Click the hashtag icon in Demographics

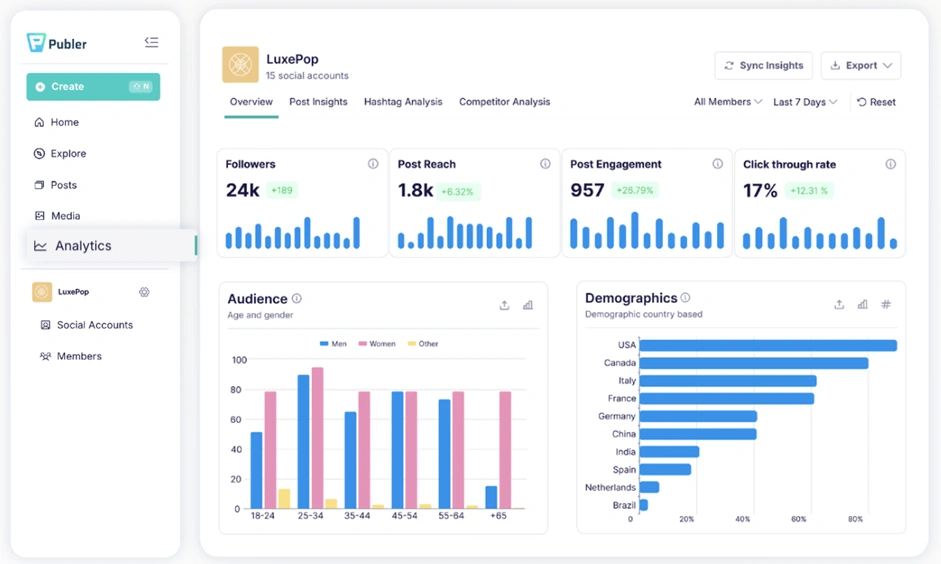click(x=886, y=305)
